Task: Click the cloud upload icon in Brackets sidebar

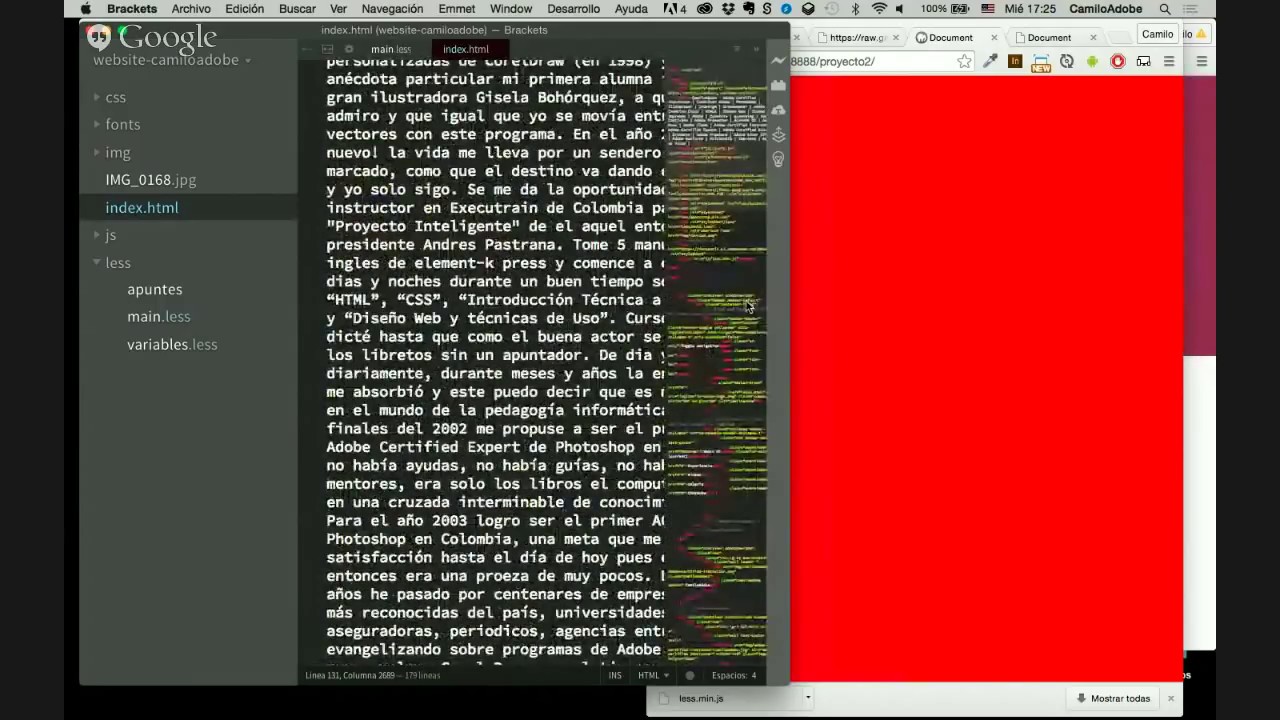Action: coord(778,110)
